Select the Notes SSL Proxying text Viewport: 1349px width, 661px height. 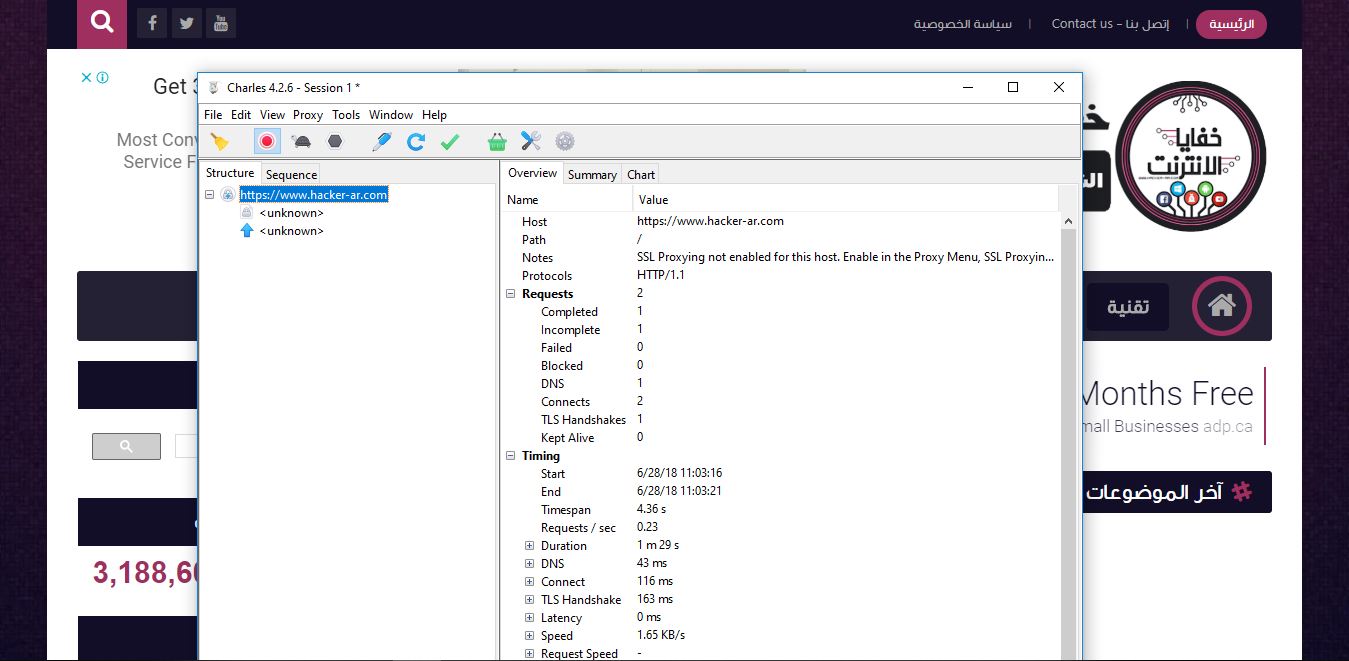[x=845, y=257]
